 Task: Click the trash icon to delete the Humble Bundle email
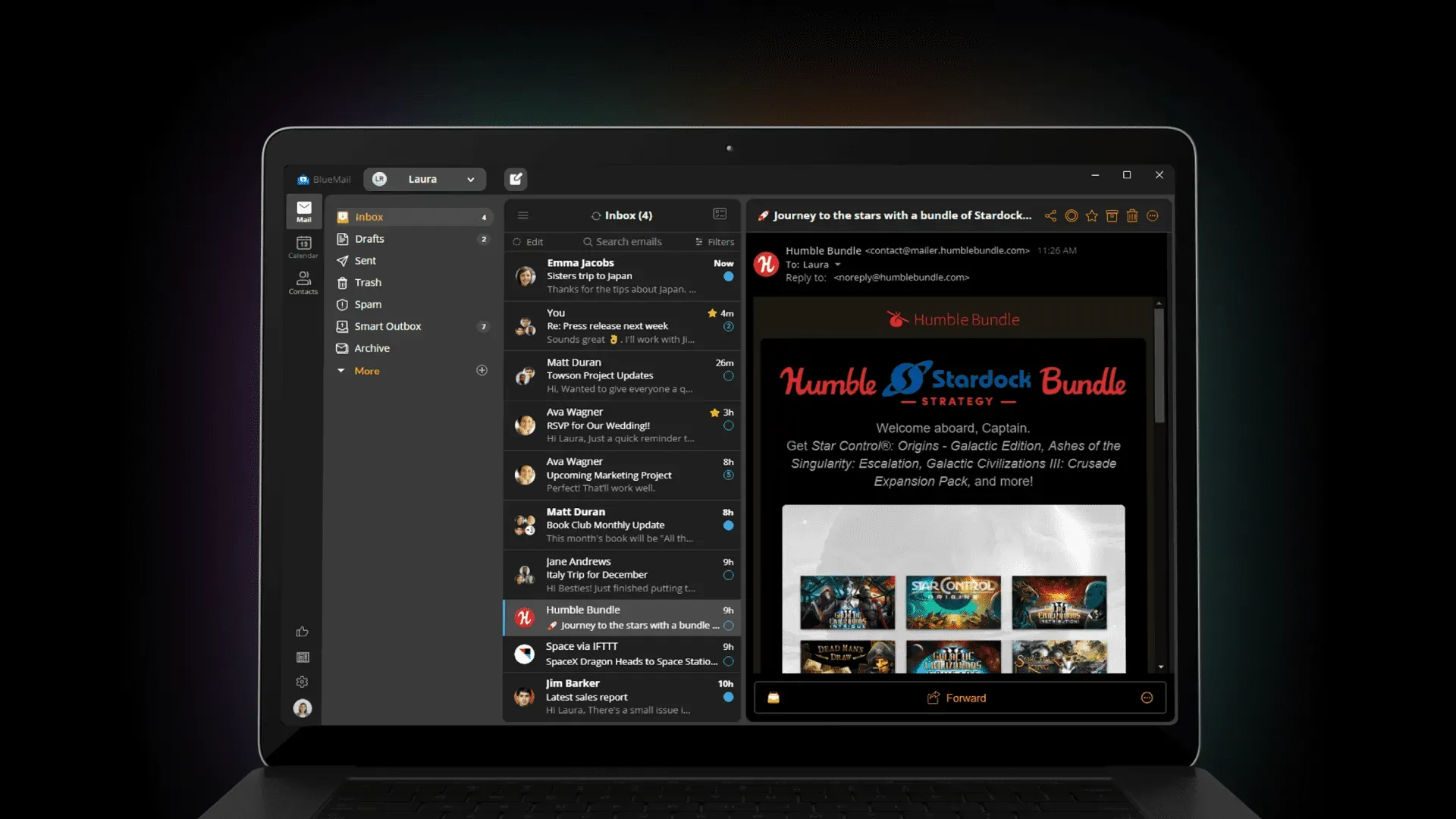pos(1132,215)
